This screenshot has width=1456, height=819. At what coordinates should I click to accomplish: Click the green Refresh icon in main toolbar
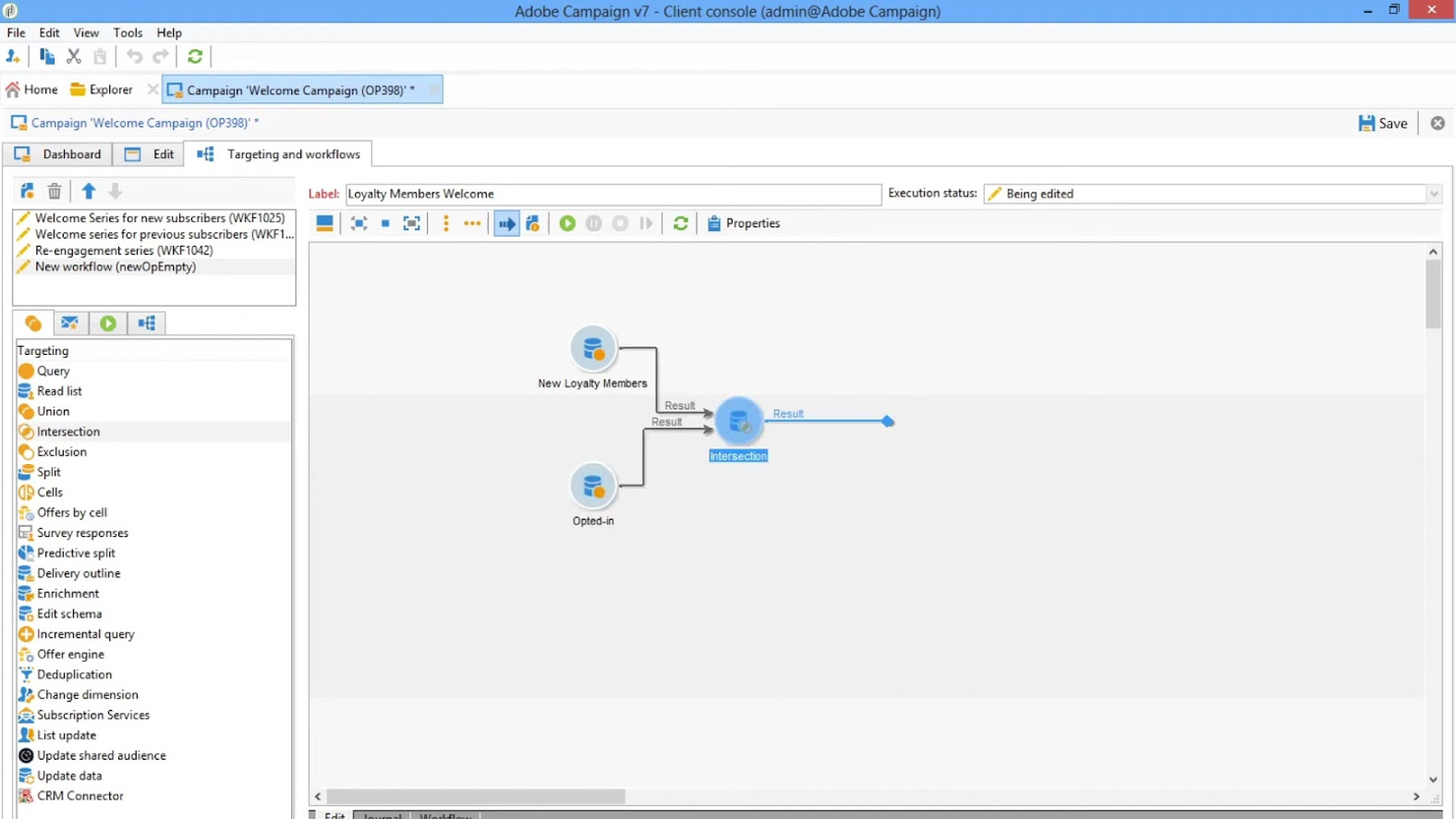coord(196,57)
